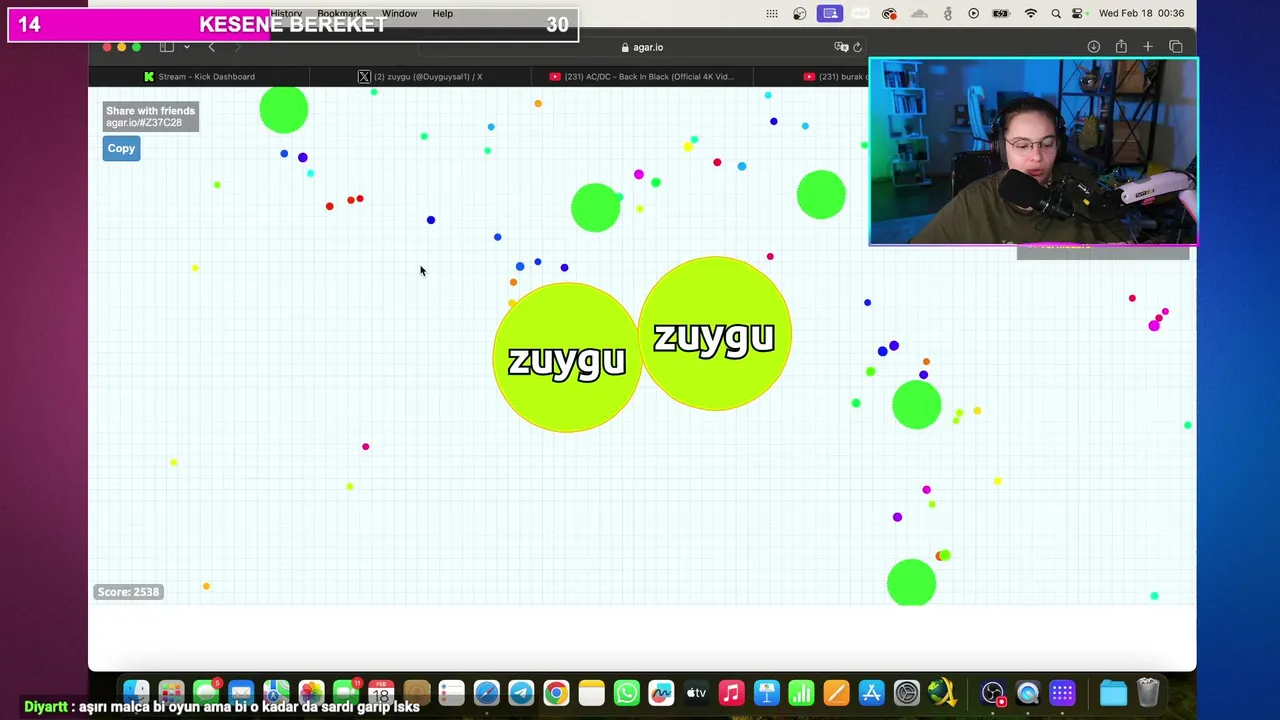Open Telegram from the Dock

tap(521, 692)
